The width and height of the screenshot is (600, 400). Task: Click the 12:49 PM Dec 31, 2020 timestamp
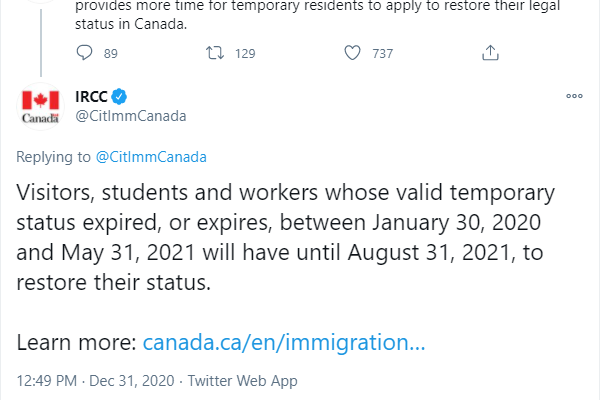point(95,381)
